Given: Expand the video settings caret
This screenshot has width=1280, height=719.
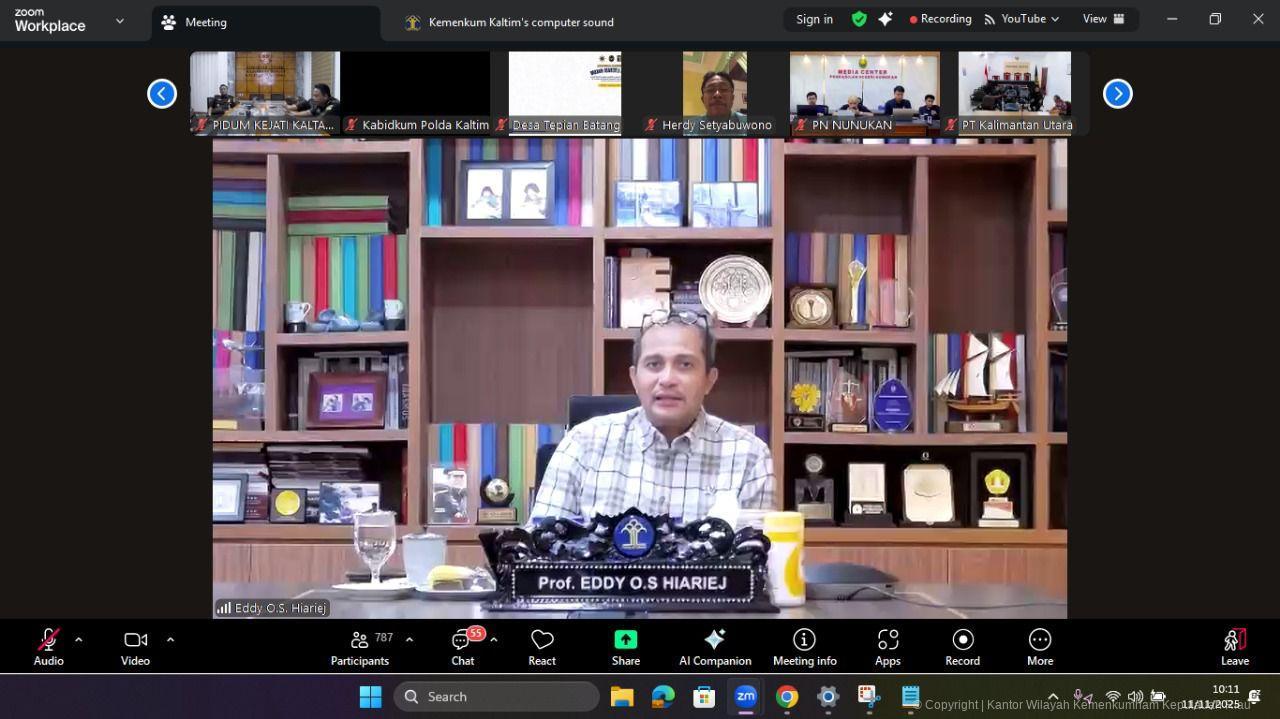Looking at the screenshot, I should tap(170, 639).
